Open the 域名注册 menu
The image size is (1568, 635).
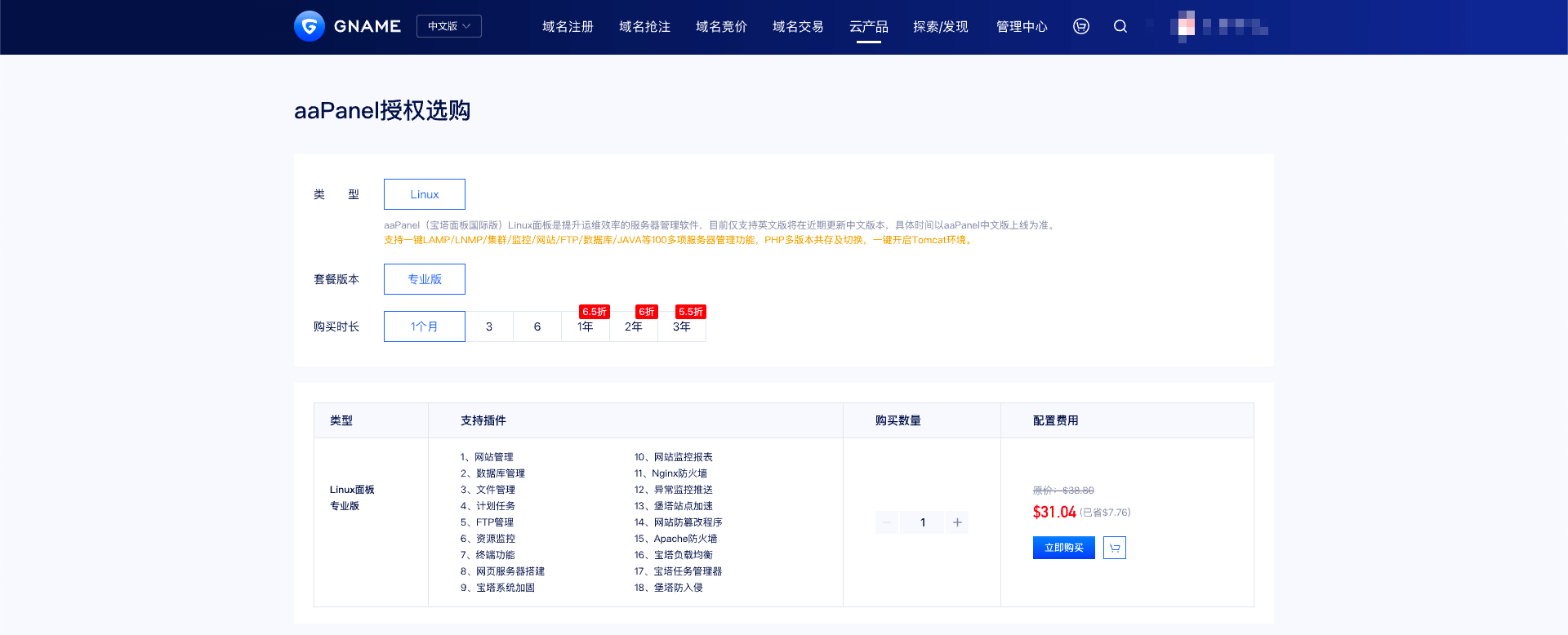[x=568, y=27]
